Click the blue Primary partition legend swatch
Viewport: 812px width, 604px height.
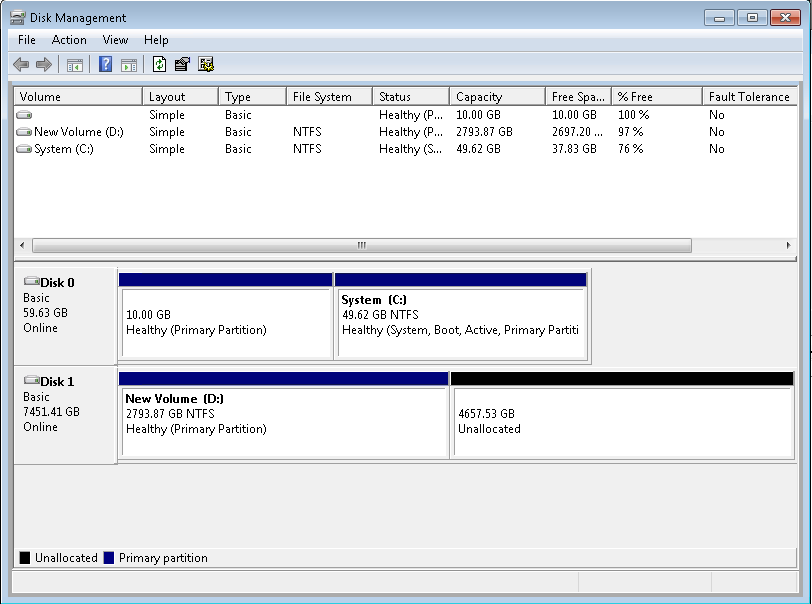109,558
